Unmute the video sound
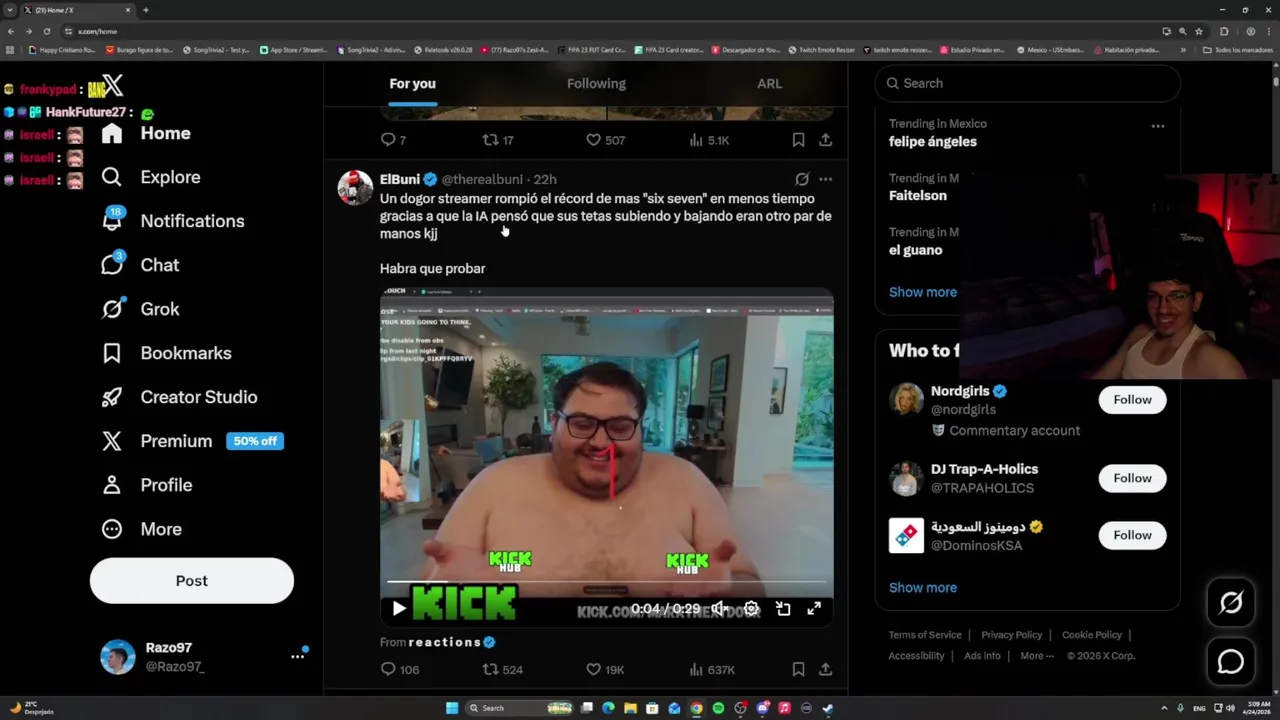 (x=718, y=608)
